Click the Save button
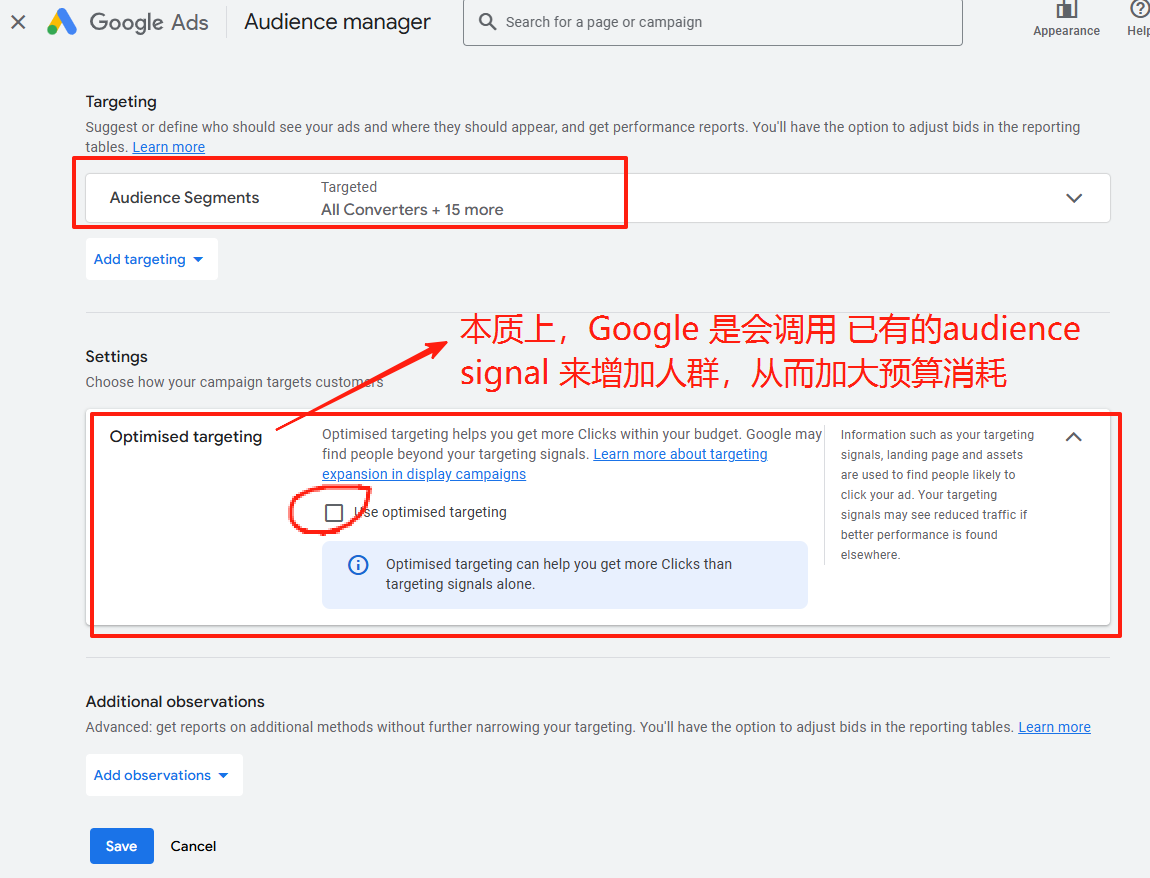The image size is (1150, 878). [121, 846]
